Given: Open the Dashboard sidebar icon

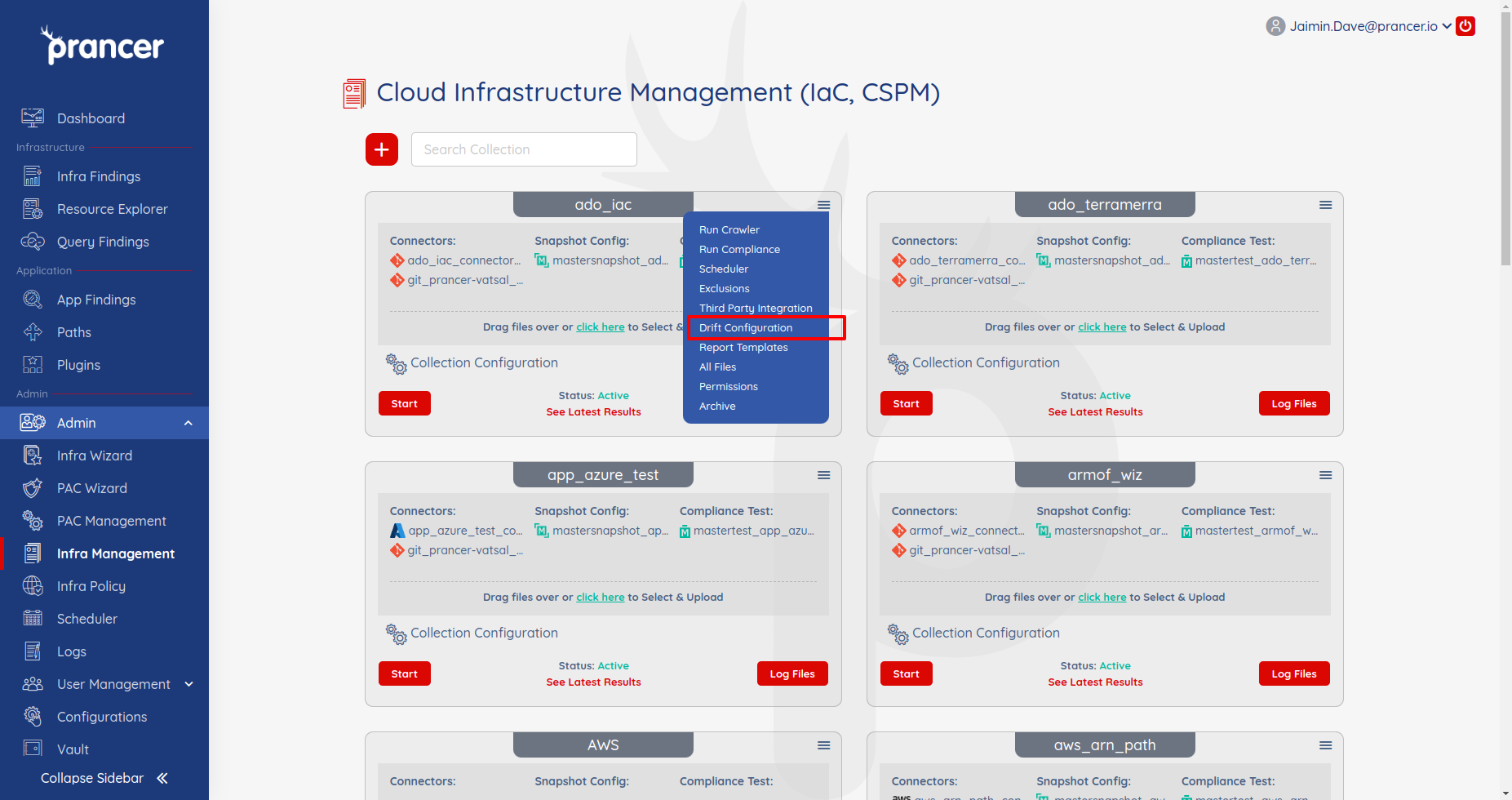Looking at the screenshot, I should 33,118.
